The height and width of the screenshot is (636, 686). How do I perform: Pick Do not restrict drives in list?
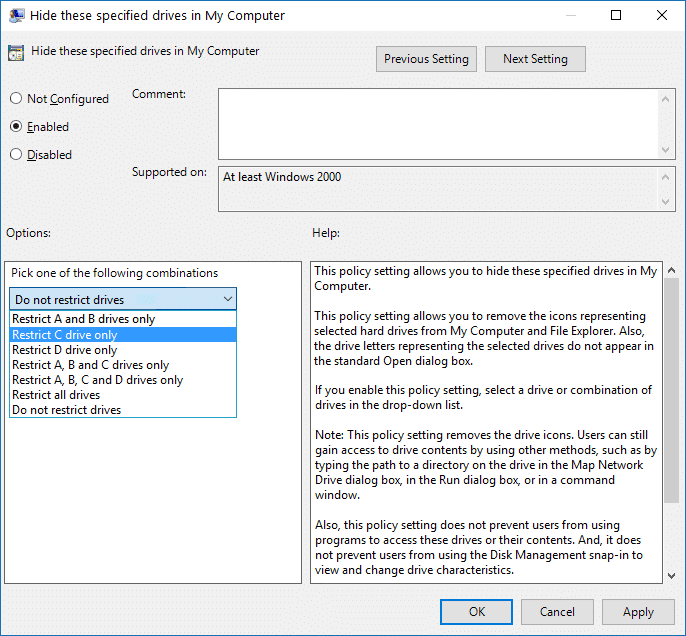click(67, 410)
